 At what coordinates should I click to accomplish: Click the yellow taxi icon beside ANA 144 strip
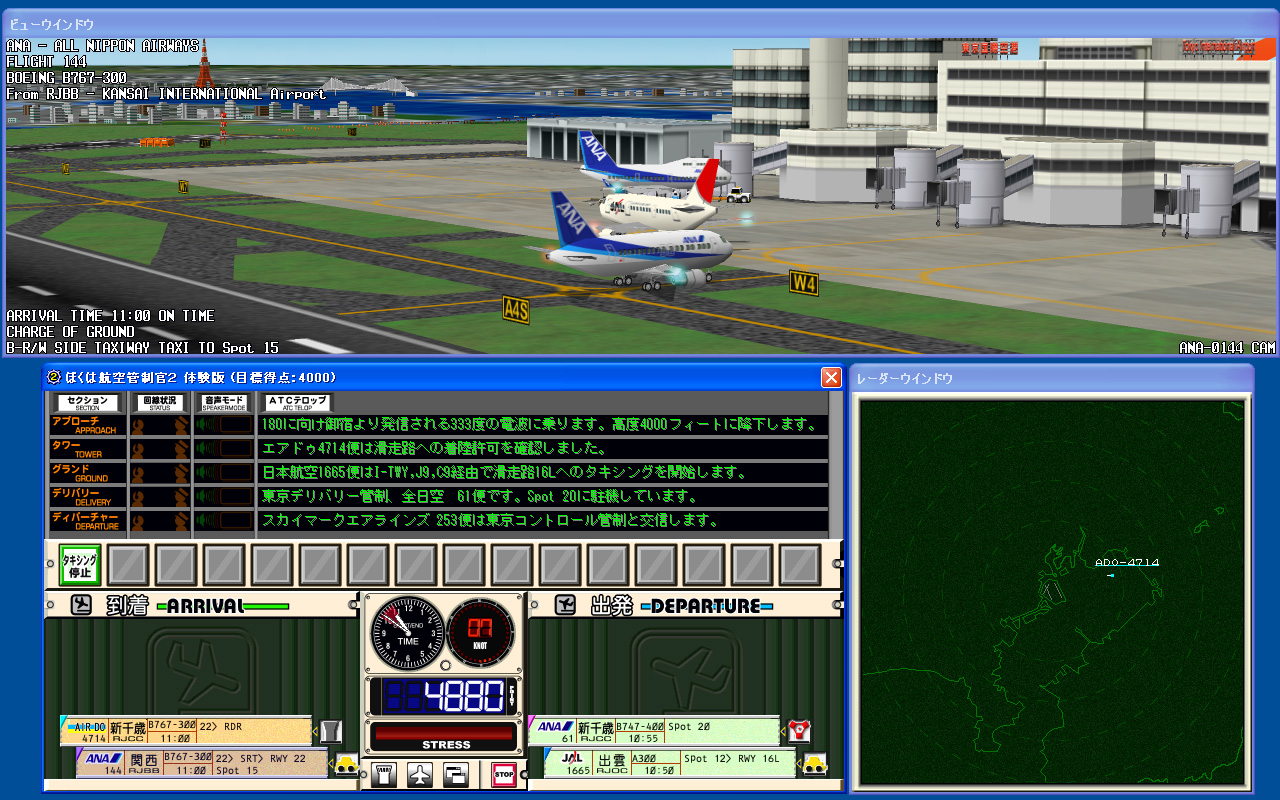point(347,764)
